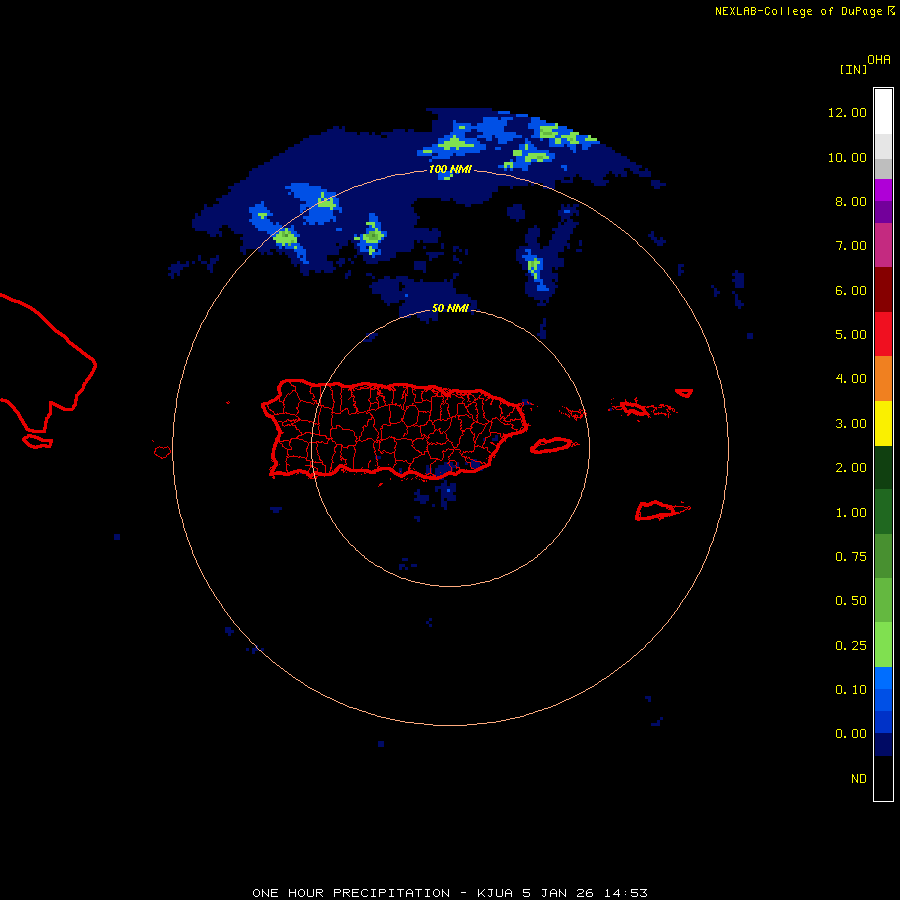Click the 4.00 legend value
Viewport: 900px width, 900px height.
pos(851,379)
